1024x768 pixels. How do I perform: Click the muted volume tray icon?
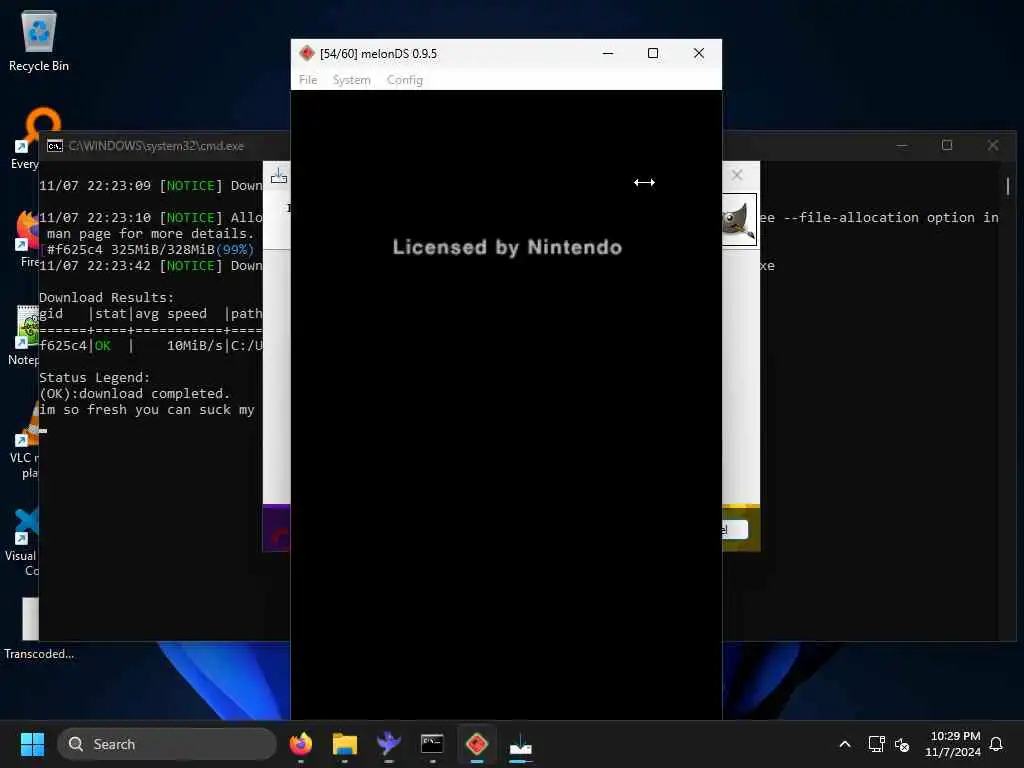tap(902, 744)
